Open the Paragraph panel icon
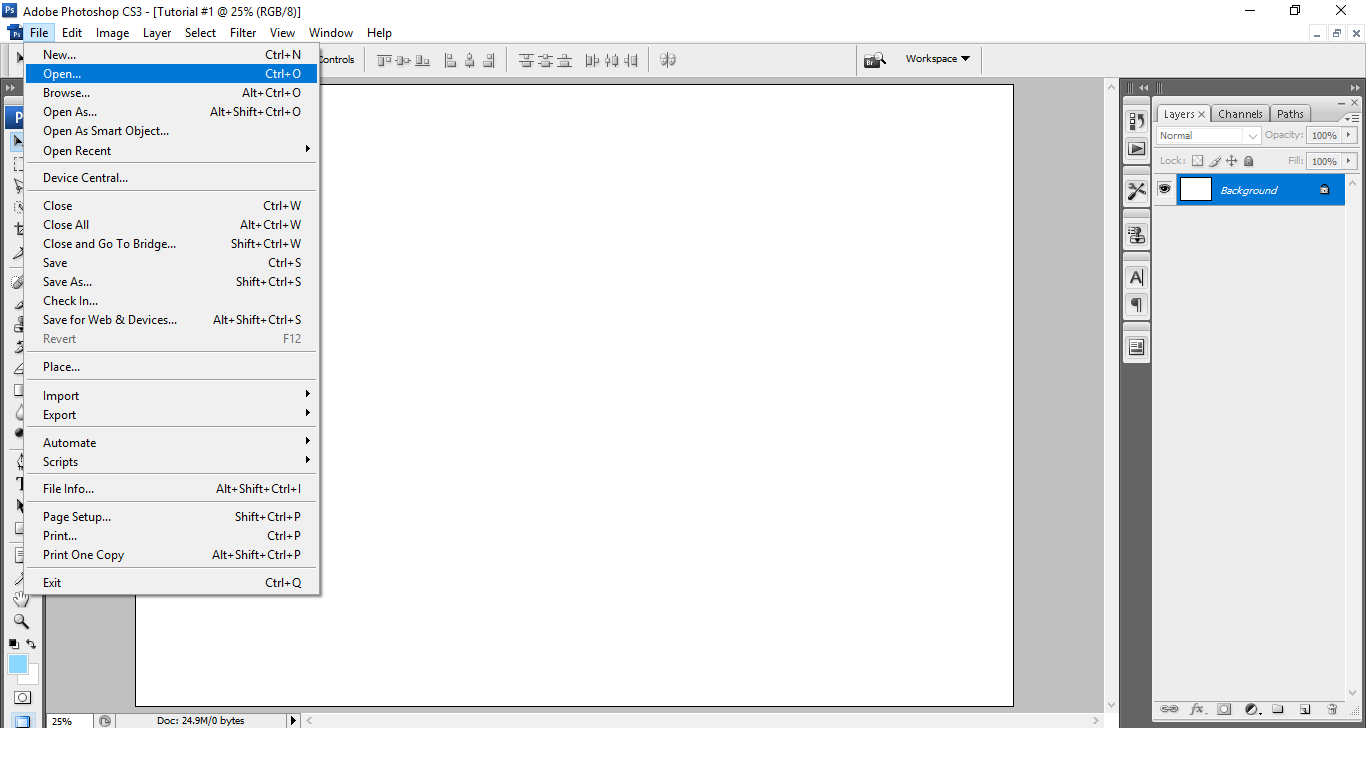The height and width of the screenshot is (768, 1366). (1136, 305)
